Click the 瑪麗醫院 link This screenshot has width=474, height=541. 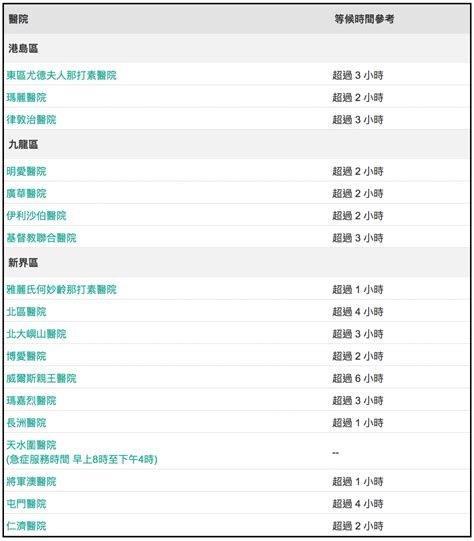pos(26,98)
